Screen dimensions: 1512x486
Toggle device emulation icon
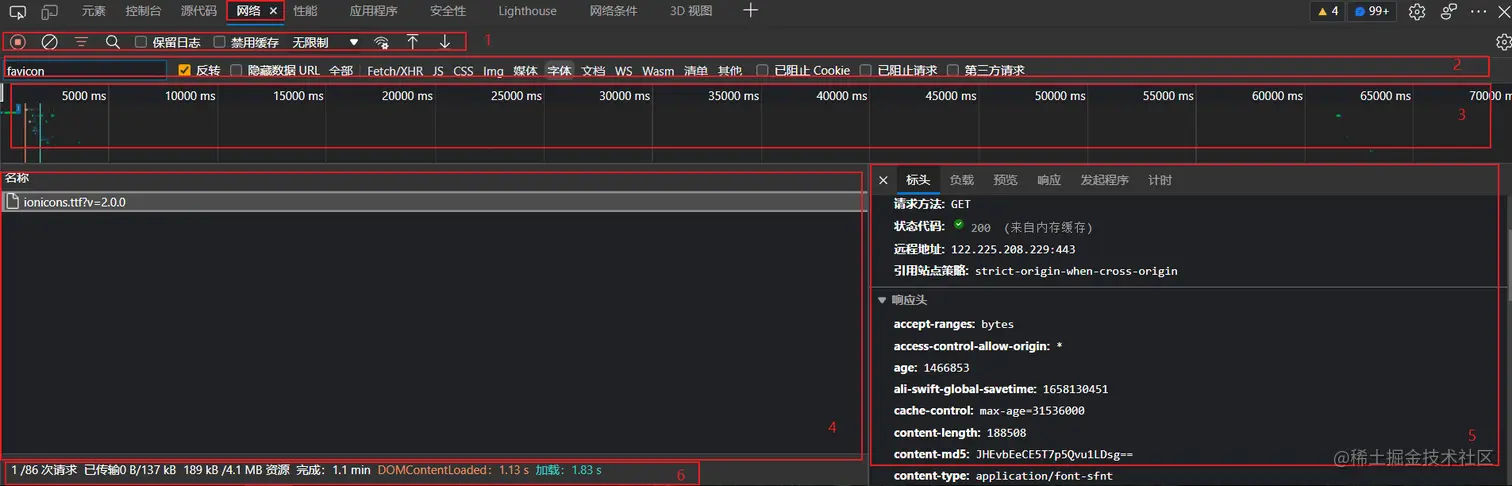pos(49,11)
